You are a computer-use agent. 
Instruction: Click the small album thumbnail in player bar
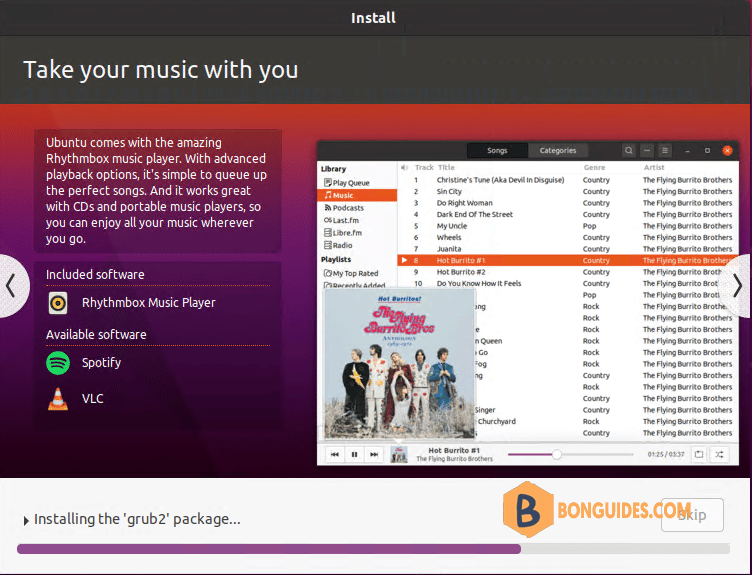(x=399, y=455)
